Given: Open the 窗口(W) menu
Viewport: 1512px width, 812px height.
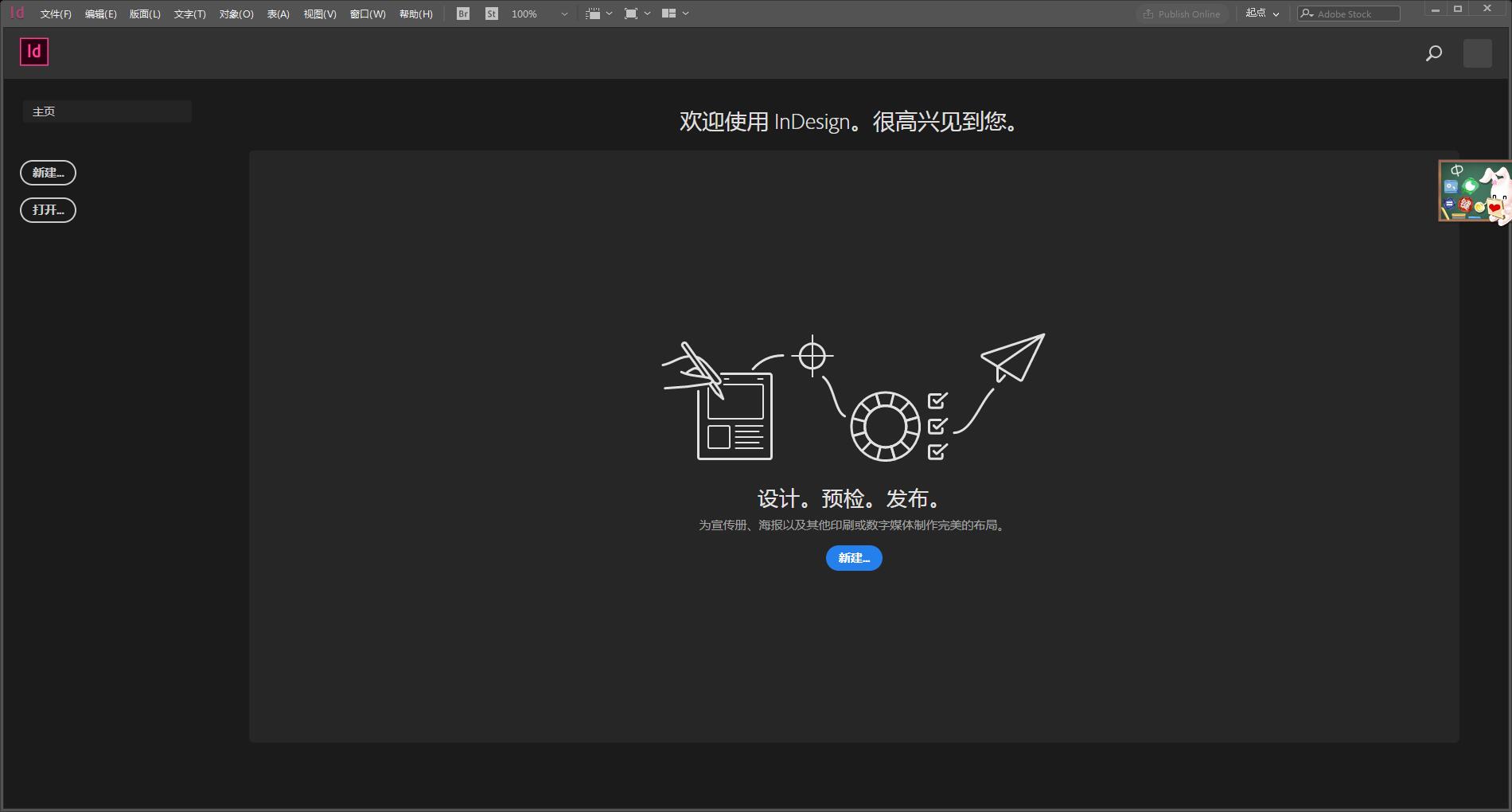Looking at the screenshot, I should 367,14.
